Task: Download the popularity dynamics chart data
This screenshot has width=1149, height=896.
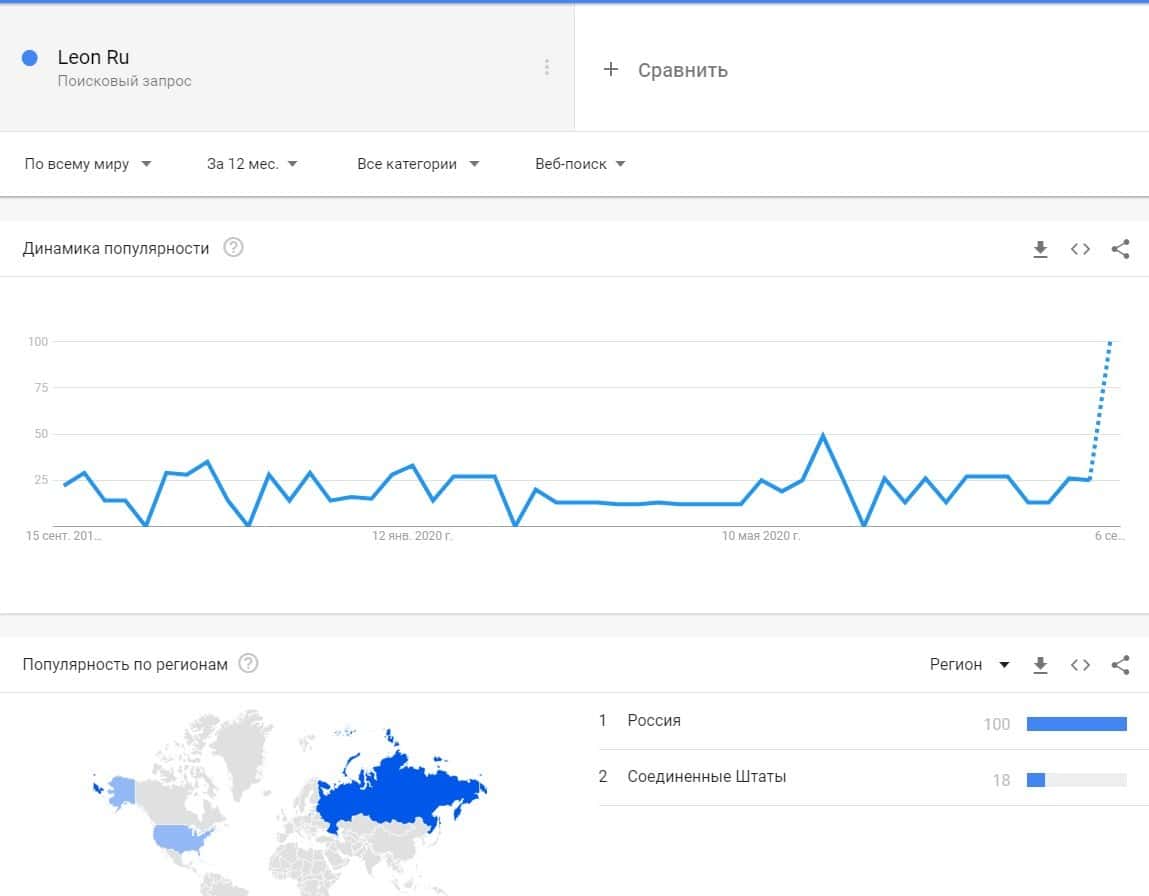Action: click(x=1040, y=249)
